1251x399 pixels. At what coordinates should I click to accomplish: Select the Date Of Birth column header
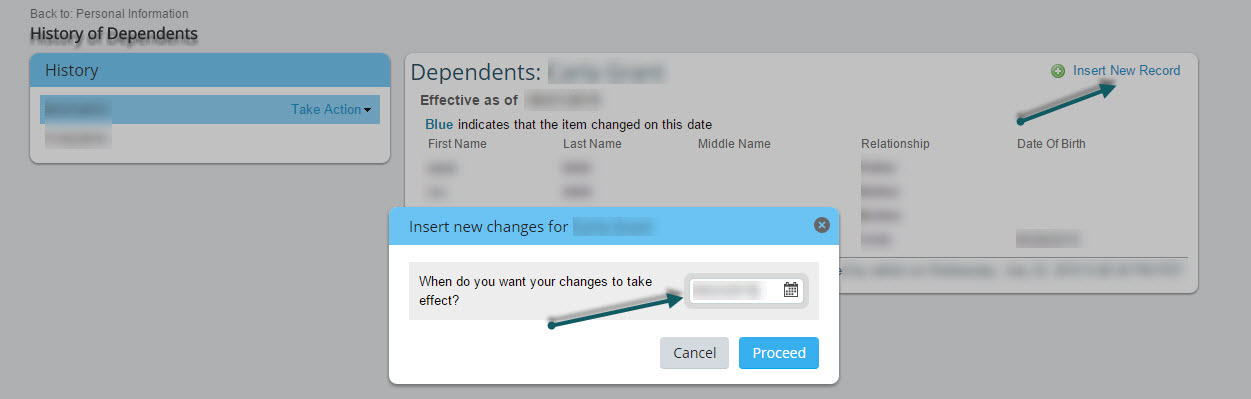click(1051, 144)
